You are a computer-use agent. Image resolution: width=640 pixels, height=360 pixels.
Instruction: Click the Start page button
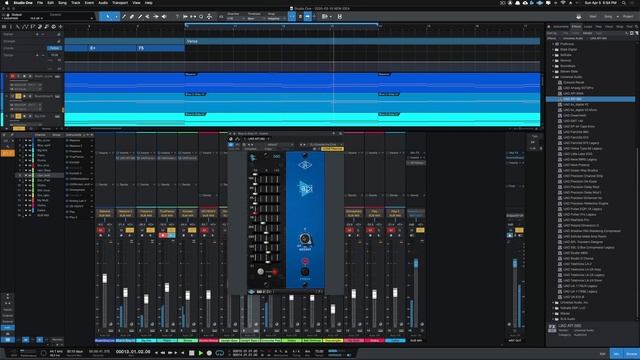592,17
